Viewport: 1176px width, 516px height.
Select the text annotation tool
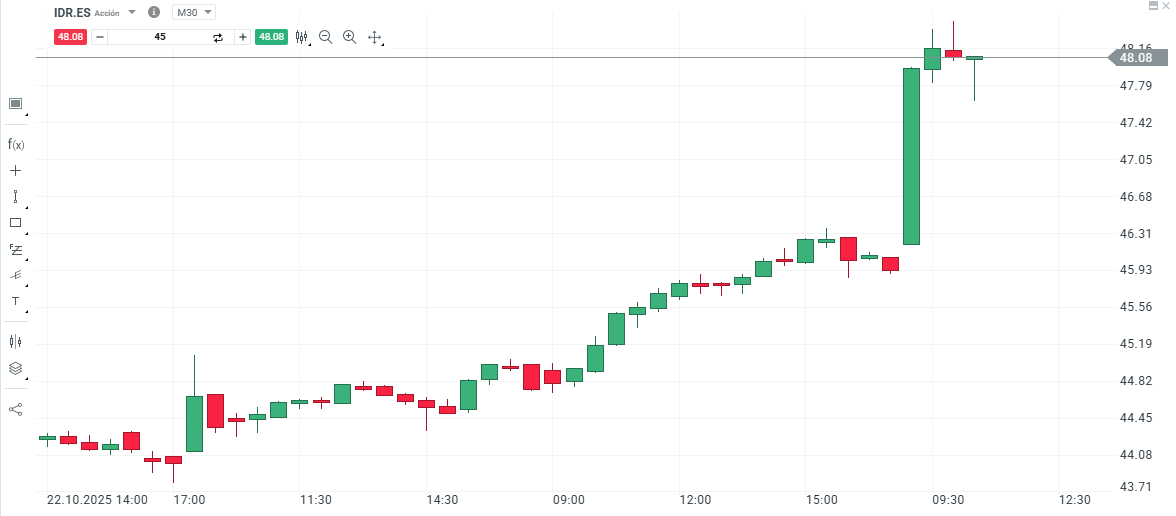[15, 301]
